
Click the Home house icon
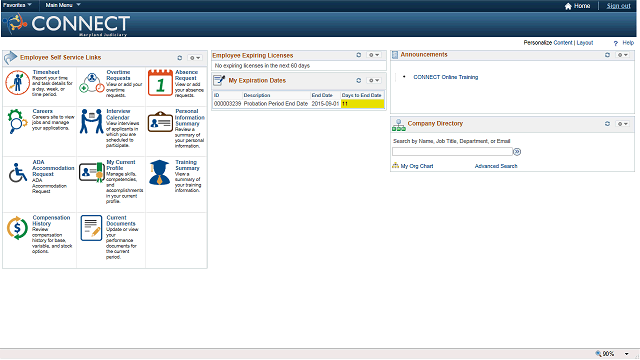(568, 6)
